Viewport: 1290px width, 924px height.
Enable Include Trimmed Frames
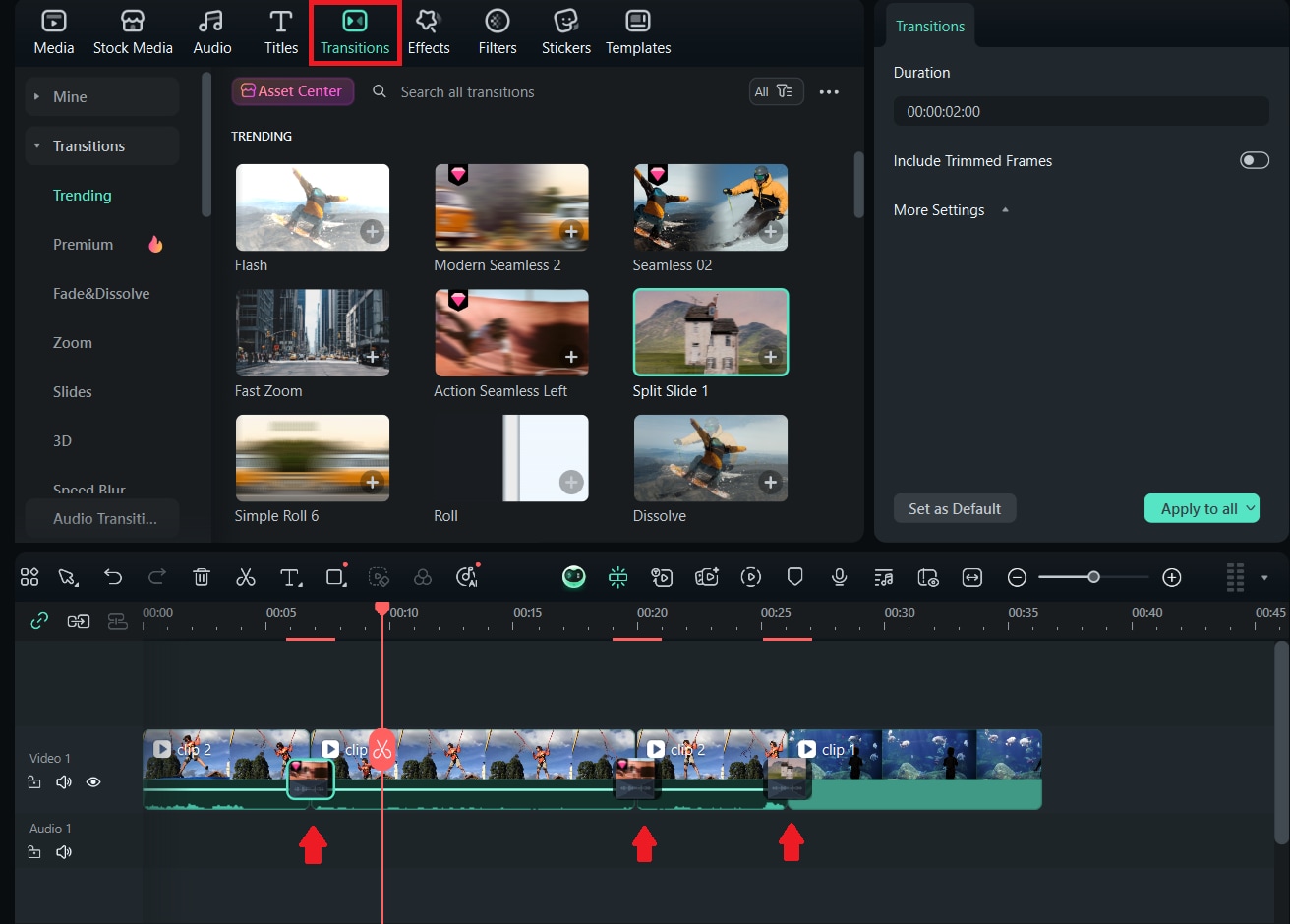tap(1255, 160)
